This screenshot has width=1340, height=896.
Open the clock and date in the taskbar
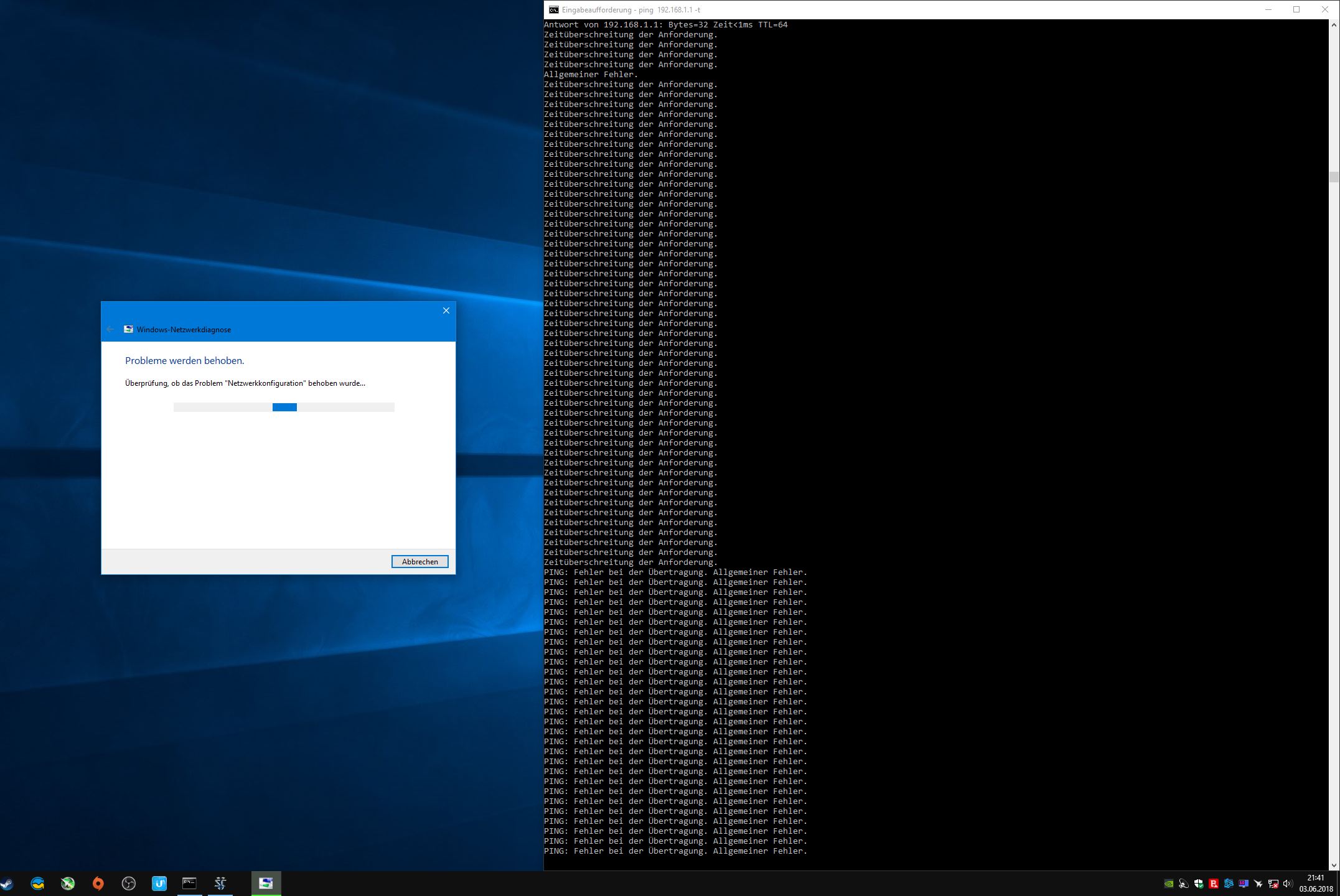pyautogui.click(x=1316, y=884)
